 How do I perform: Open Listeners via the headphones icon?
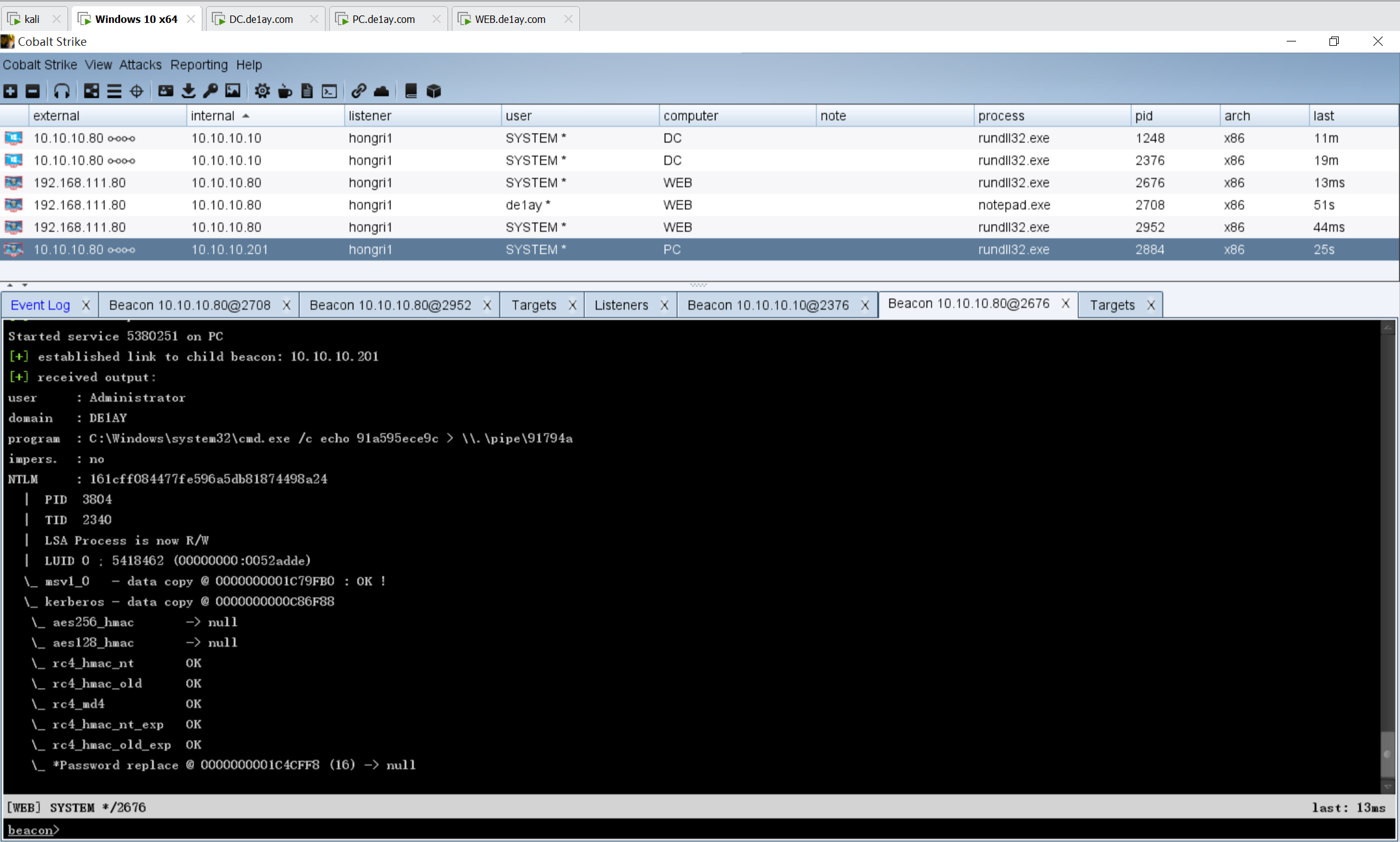61,92
